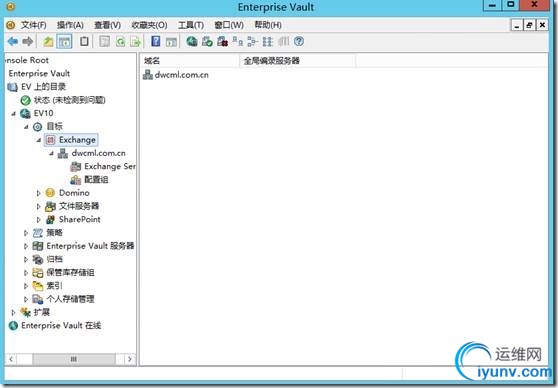Close the inner MMC child window
This screenshot has width=558, height=388.
coord(542,25)
